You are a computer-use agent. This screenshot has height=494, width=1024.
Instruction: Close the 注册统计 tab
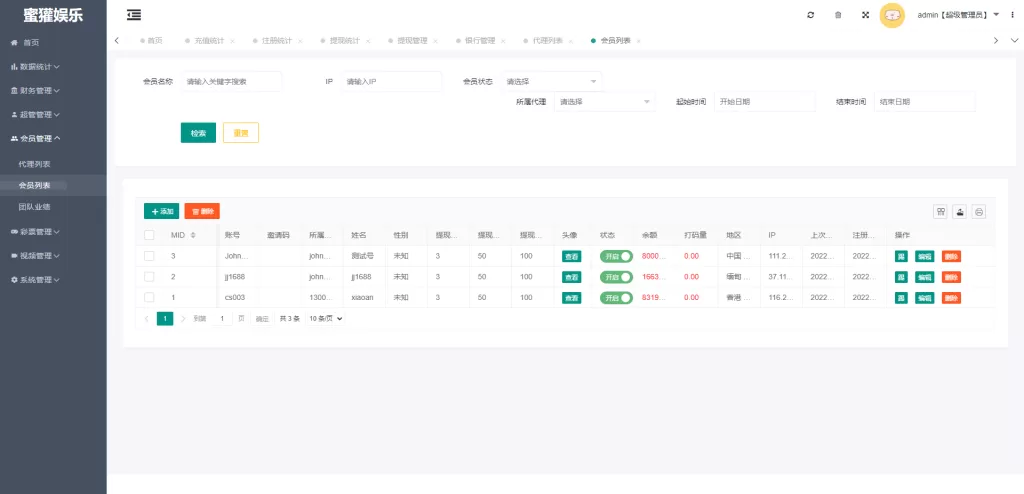tap(300, 41)
